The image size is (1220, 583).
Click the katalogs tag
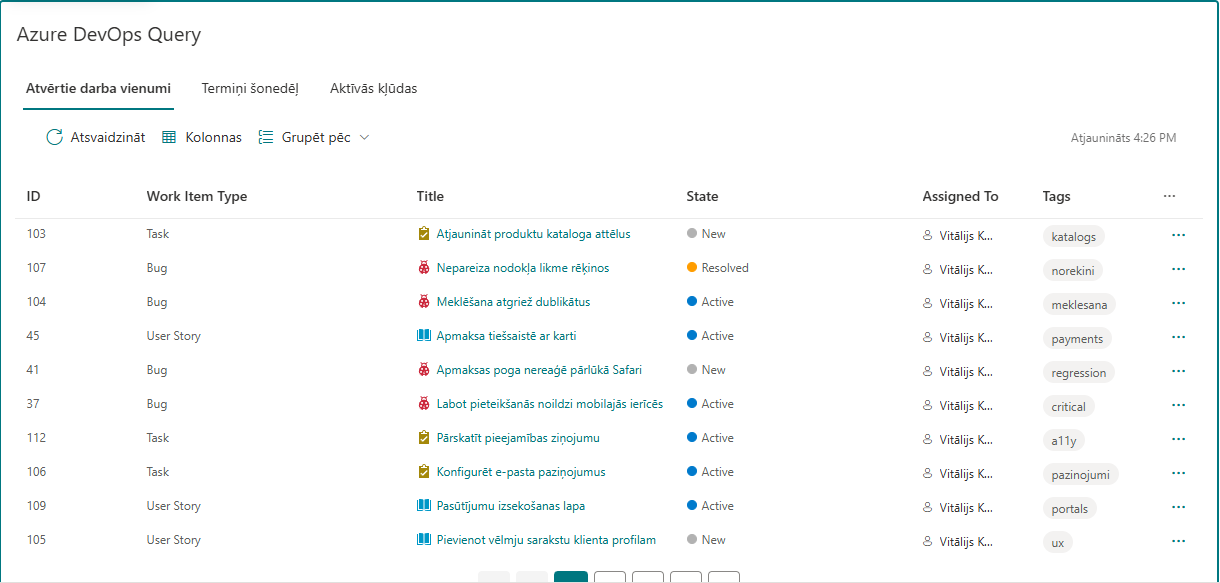pyautogui.click(x=1073, y=237)
